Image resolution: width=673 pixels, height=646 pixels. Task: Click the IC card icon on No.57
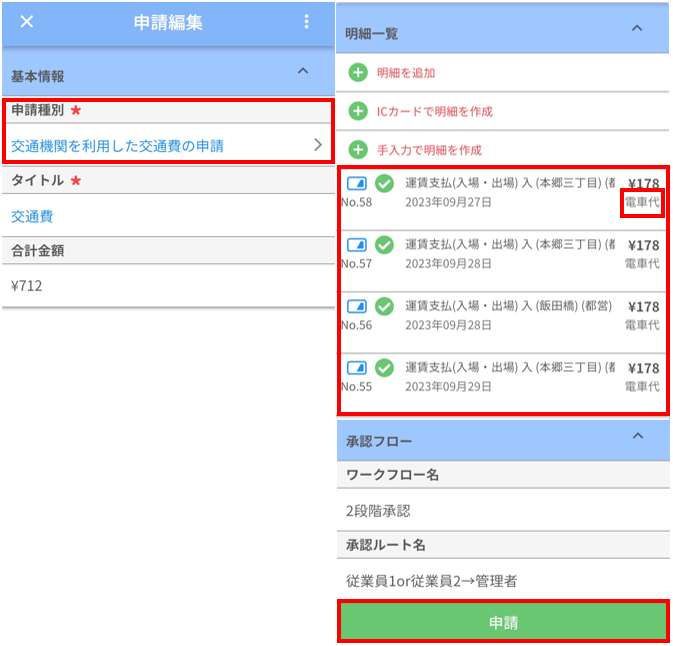tap(357, 245)
